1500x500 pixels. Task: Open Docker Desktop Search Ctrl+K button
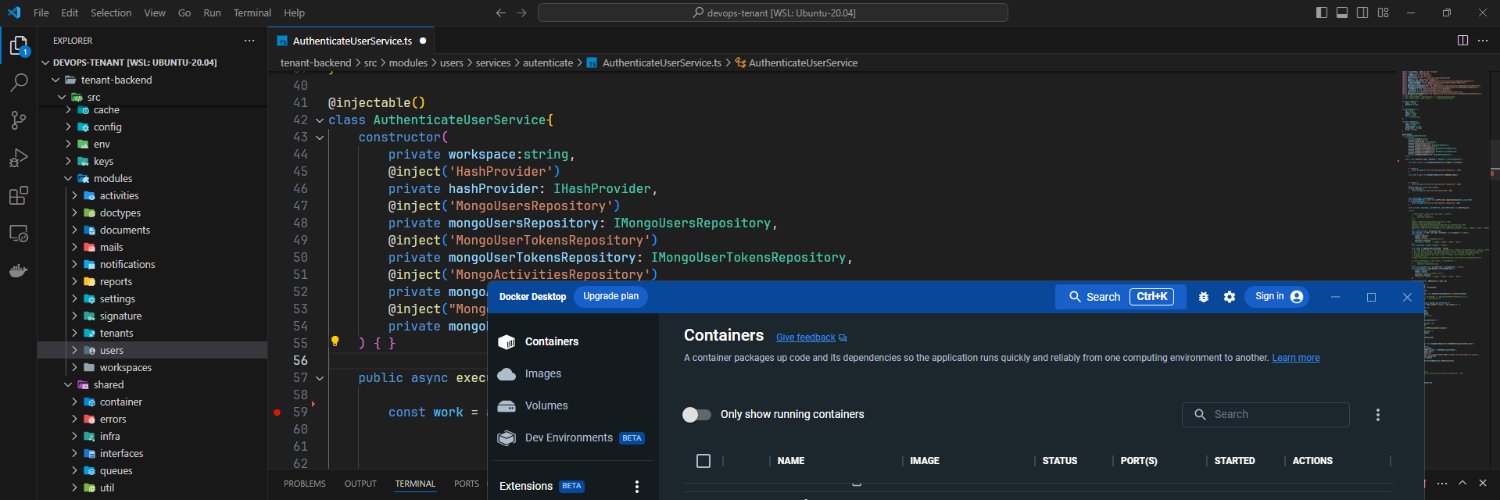1120,297
